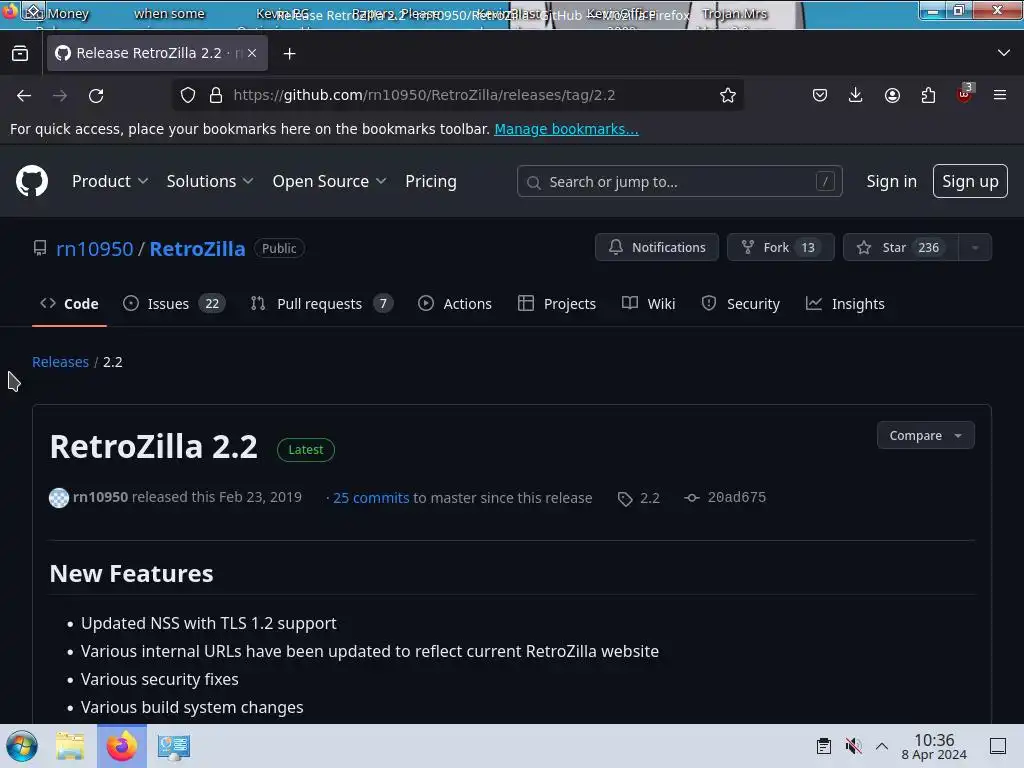This screenshot has height=768, width=1024.
Task: Open the Pricing page
Action: (430, 182)
